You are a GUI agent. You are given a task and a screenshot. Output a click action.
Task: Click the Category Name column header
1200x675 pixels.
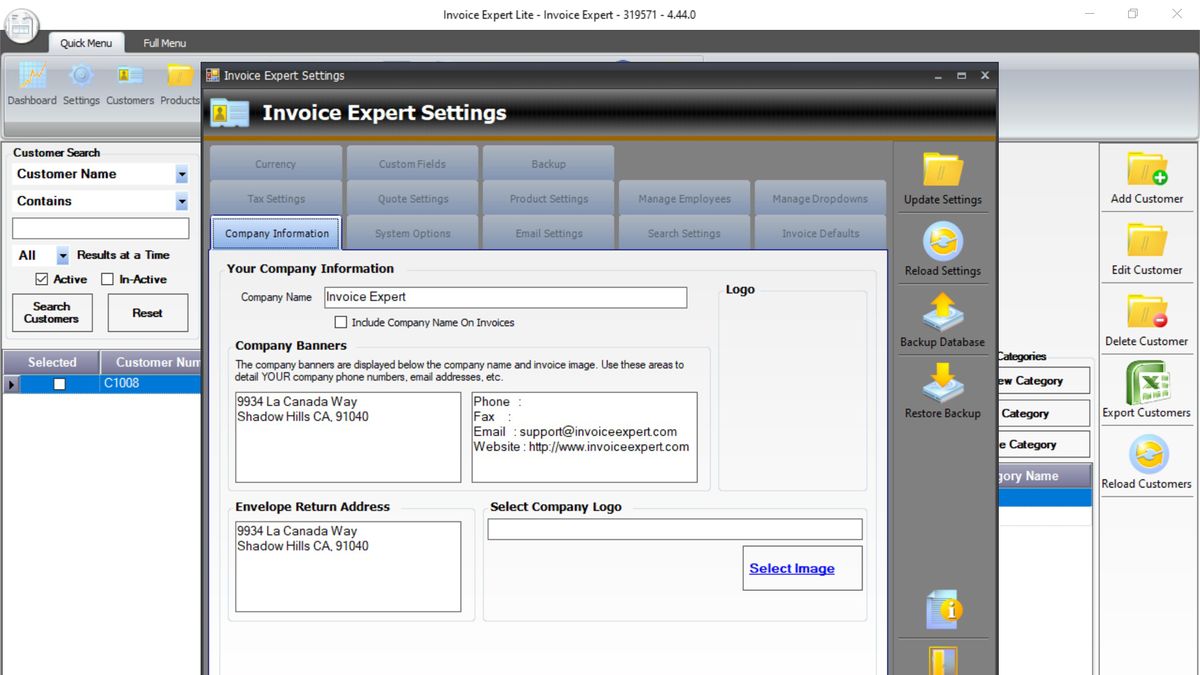click(x=1044, y=476)
